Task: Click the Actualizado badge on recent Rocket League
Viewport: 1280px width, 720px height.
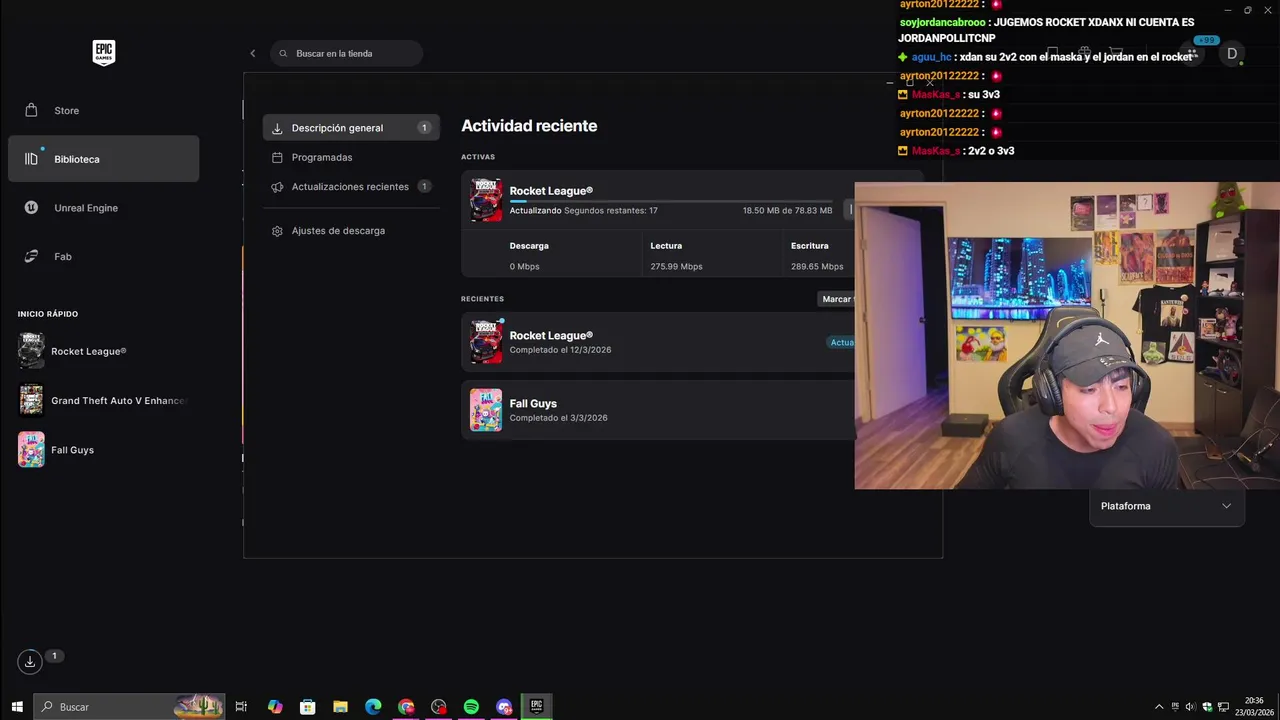Action: tap(842, 342)
